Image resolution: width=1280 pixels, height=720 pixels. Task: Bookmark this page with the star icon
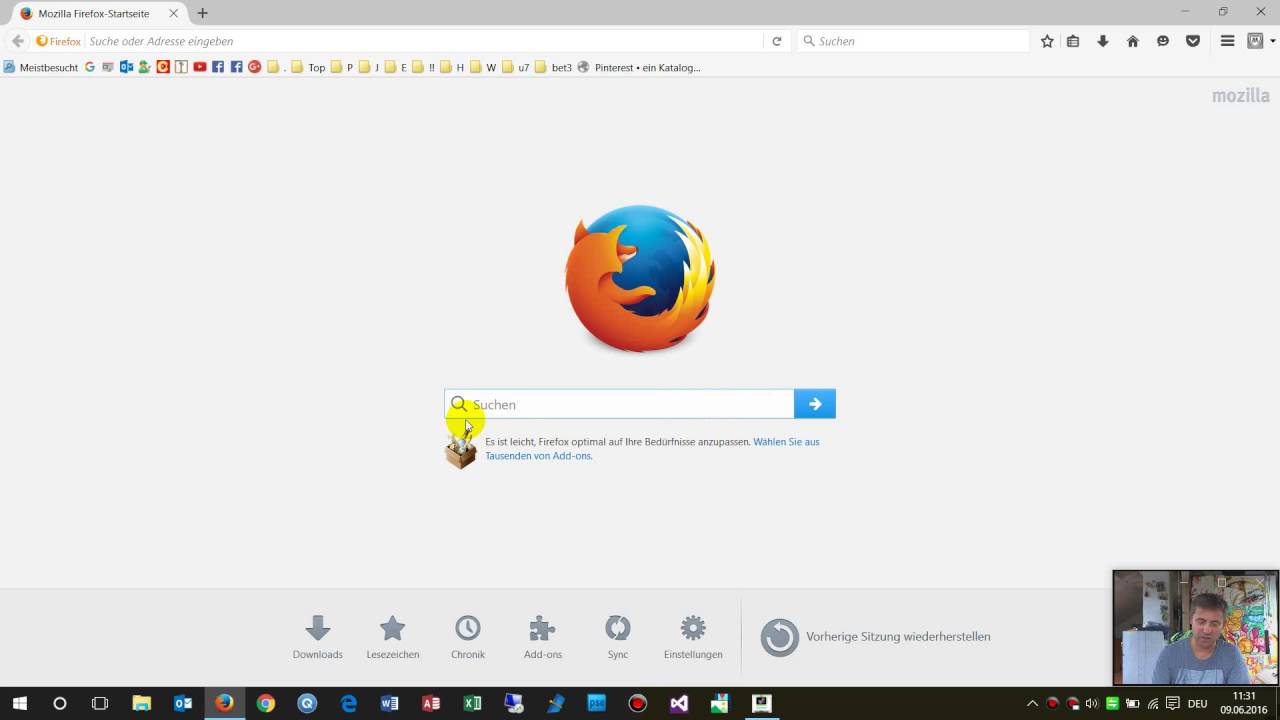(1047, 41)
